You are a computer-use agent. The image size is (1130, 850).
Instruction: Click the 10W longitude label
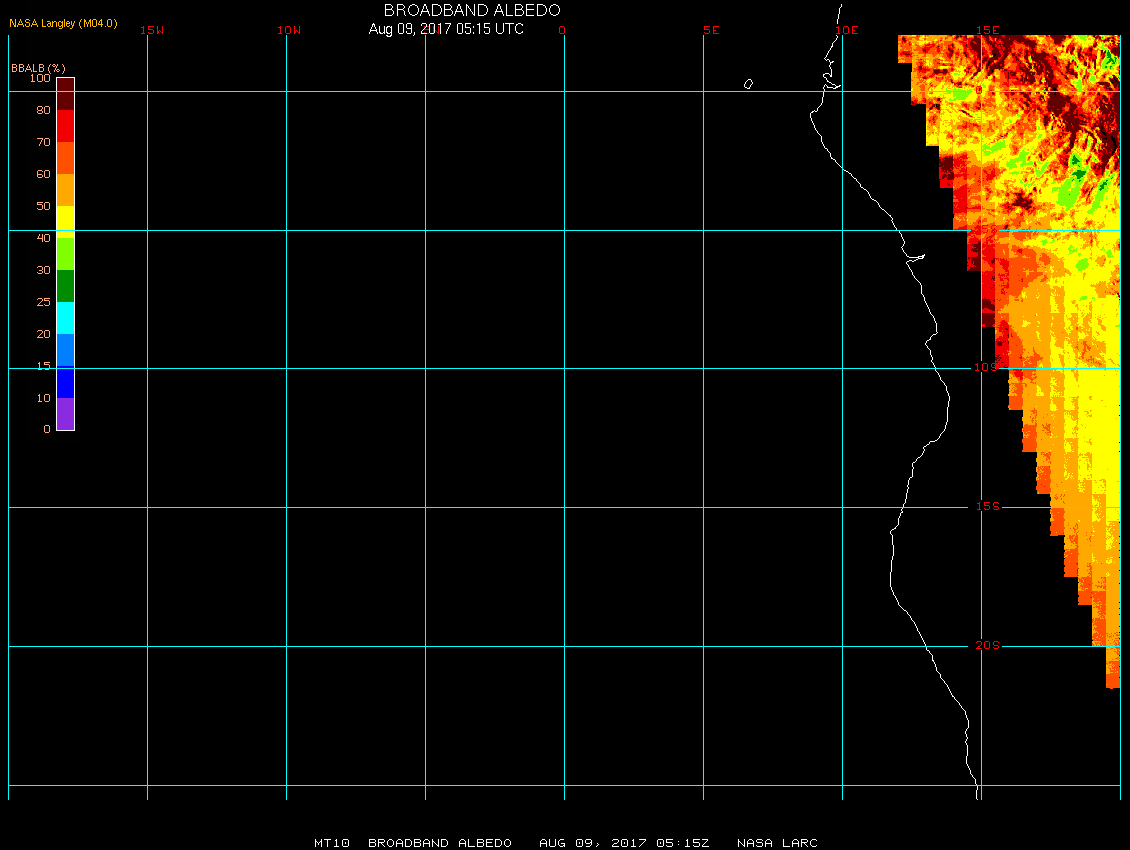click(289, 30)
